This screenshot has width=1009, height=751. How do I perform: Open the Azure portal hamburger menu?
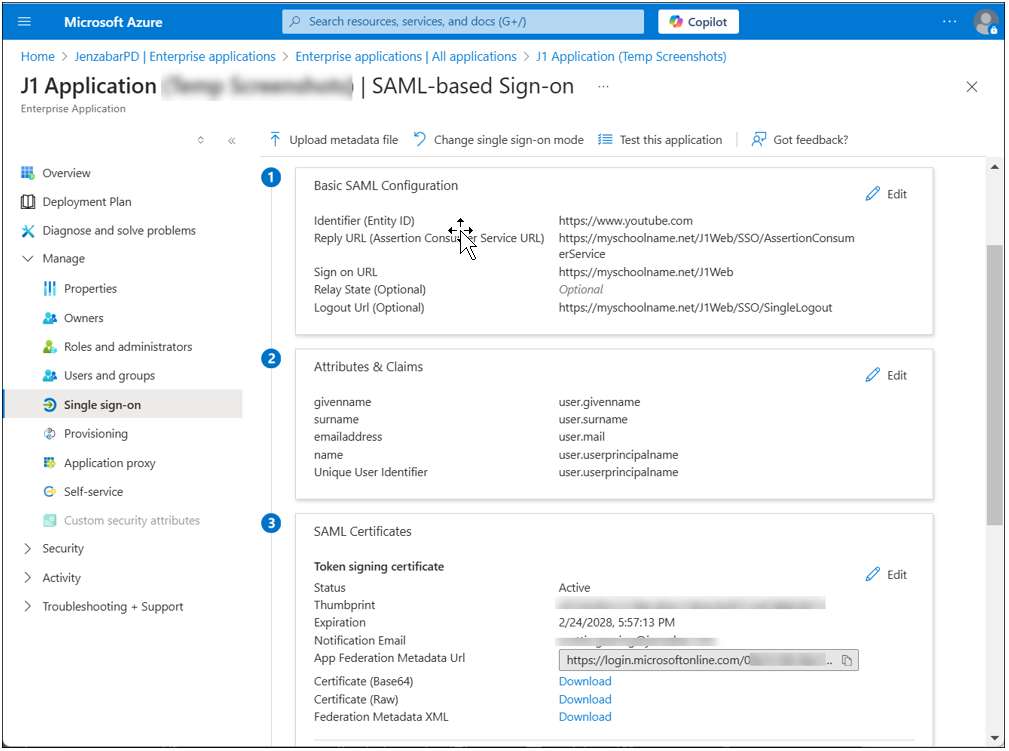click(24, 22)
